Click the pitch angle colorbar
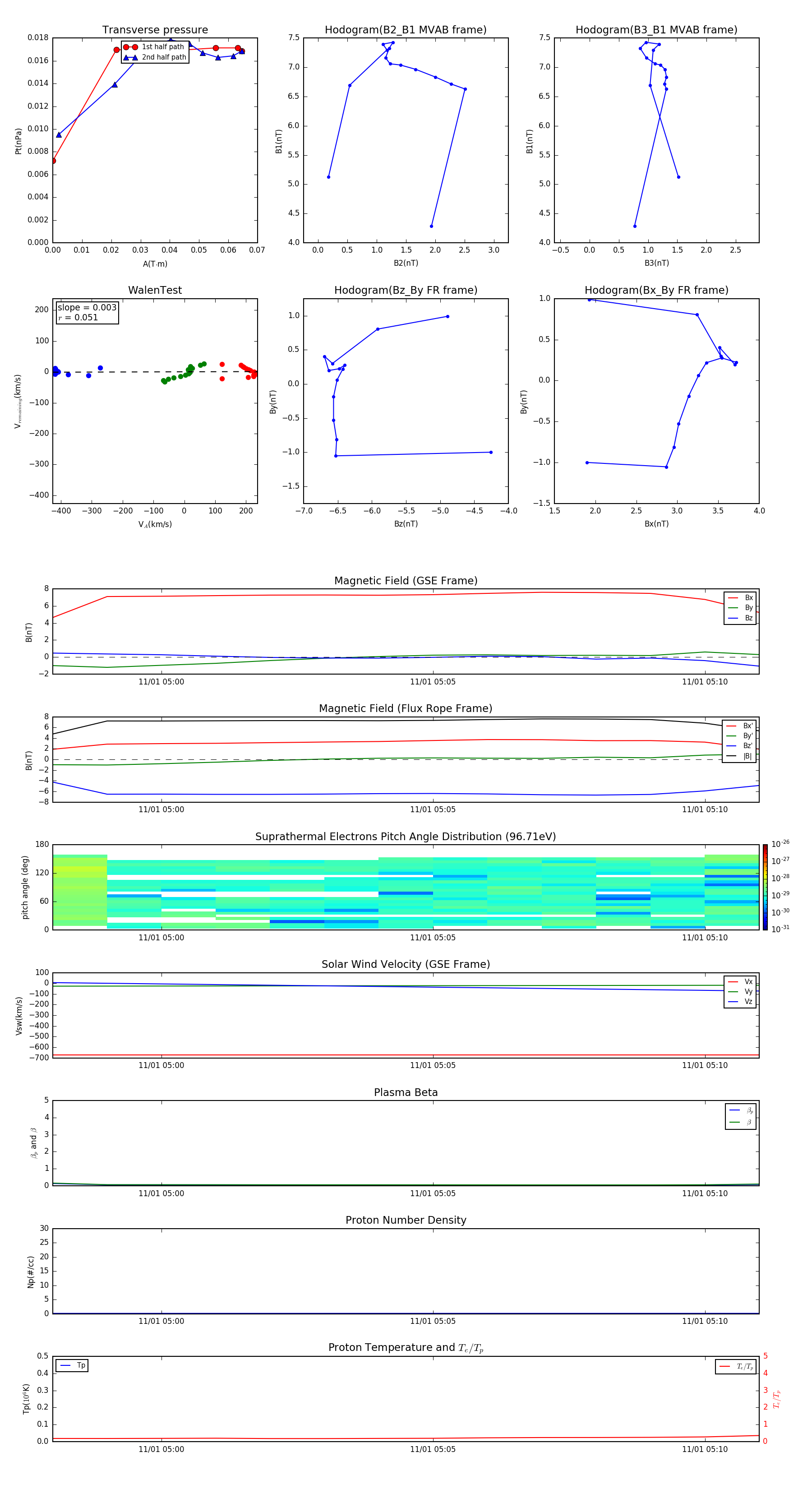 click(x=765, y=887)
